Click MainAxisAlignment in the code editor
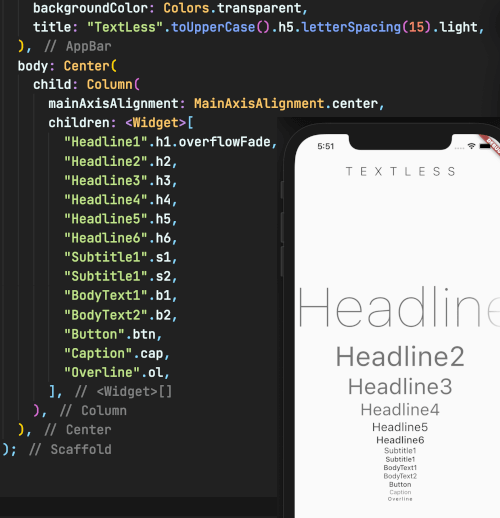This screenshot has height=518, width=500. click(259, 104)
